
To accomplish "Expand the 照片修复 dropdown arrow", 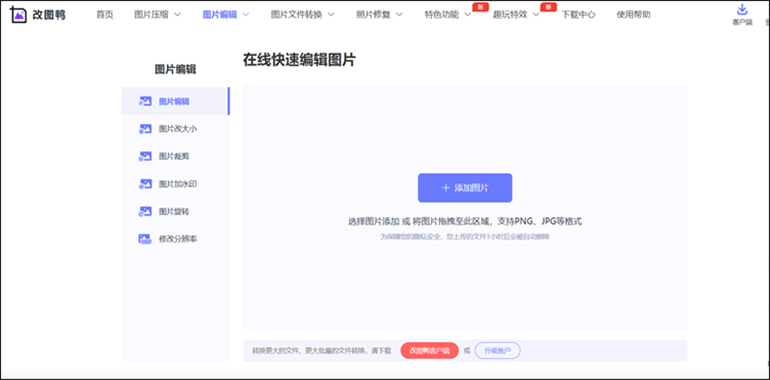I will pos(399,15).
